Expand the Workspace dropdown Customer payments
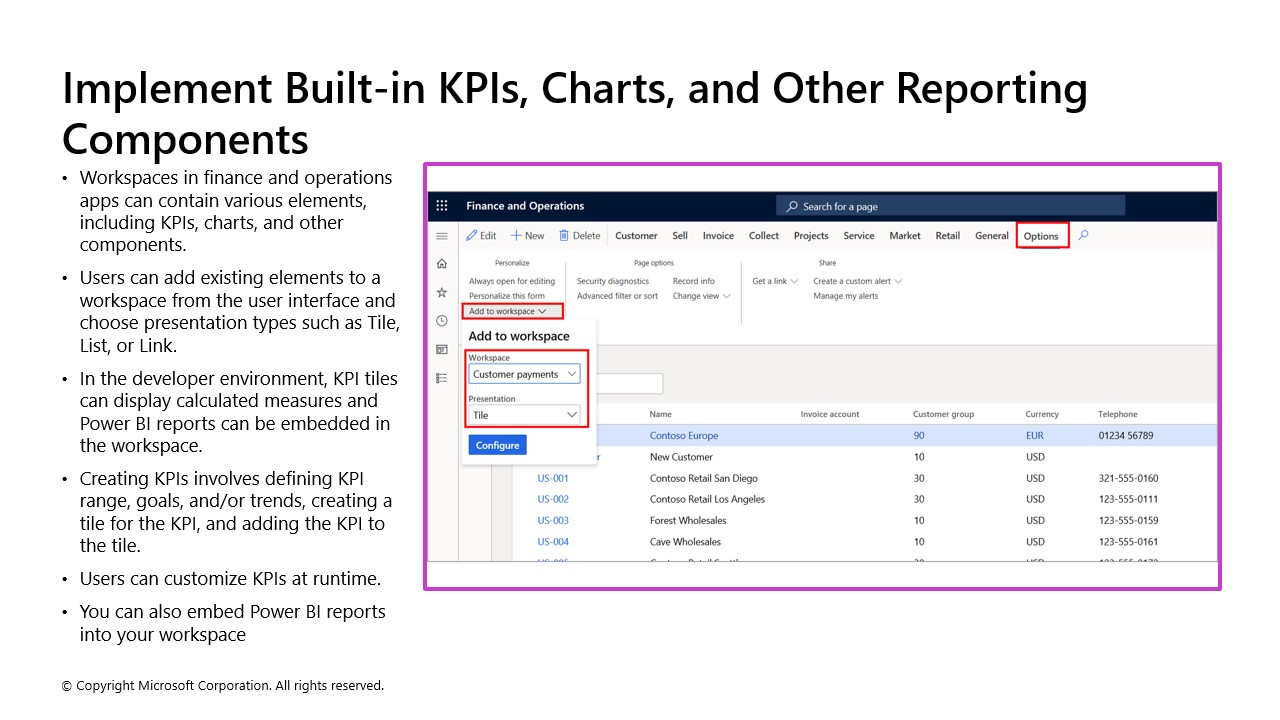The width and height of the screenshot is (1280, 720). (x=525, y=374)
